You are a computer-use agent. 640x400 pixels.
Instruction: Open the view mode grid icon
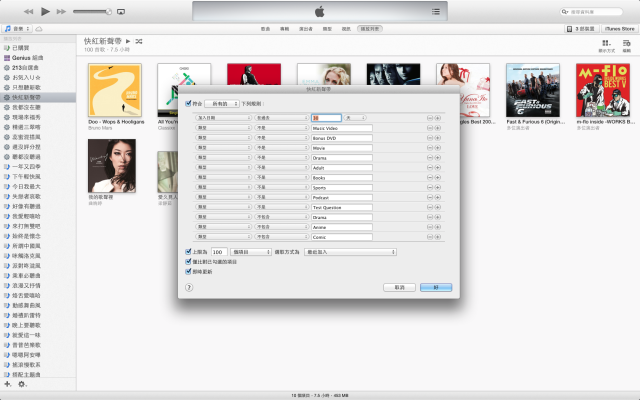coord(607,43)
